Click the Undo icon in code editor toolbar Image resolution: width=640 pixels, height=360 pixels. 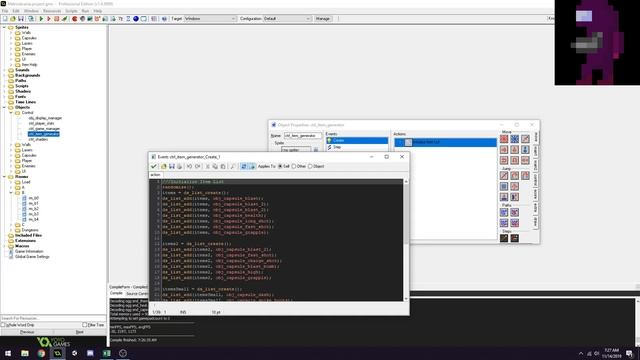click(x=189, y=167)
